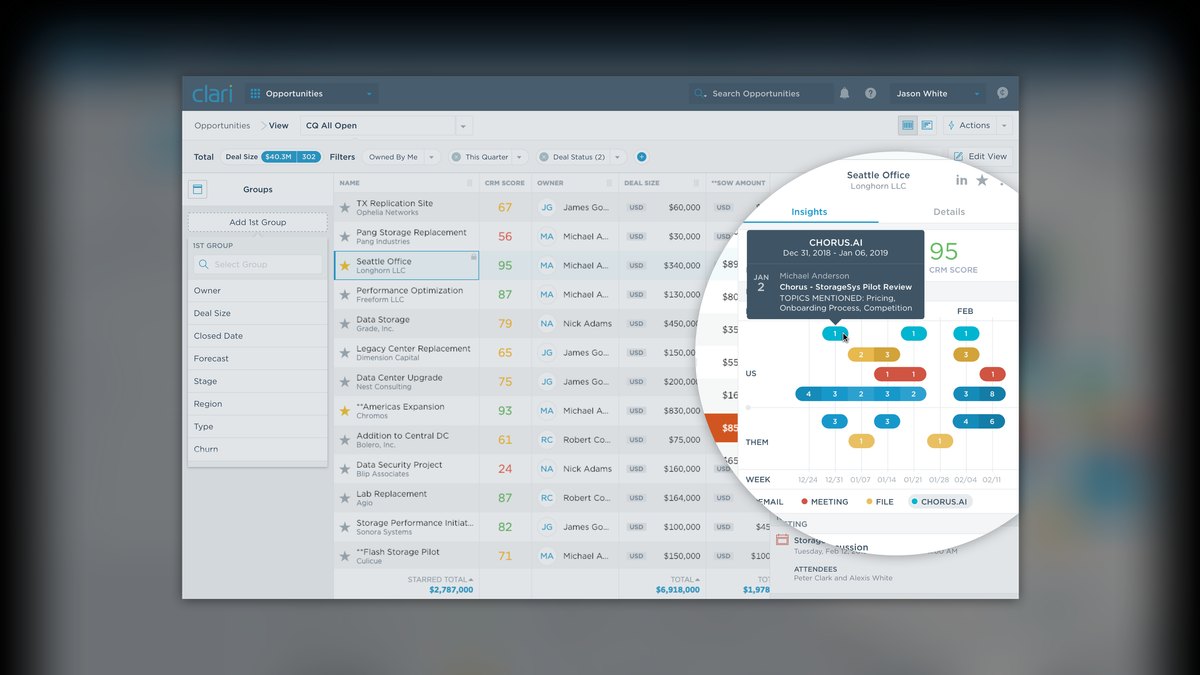Star the TX Replication Site opportunity
The width and height of the screenshot is (1200, 675).
click(345, 207)
